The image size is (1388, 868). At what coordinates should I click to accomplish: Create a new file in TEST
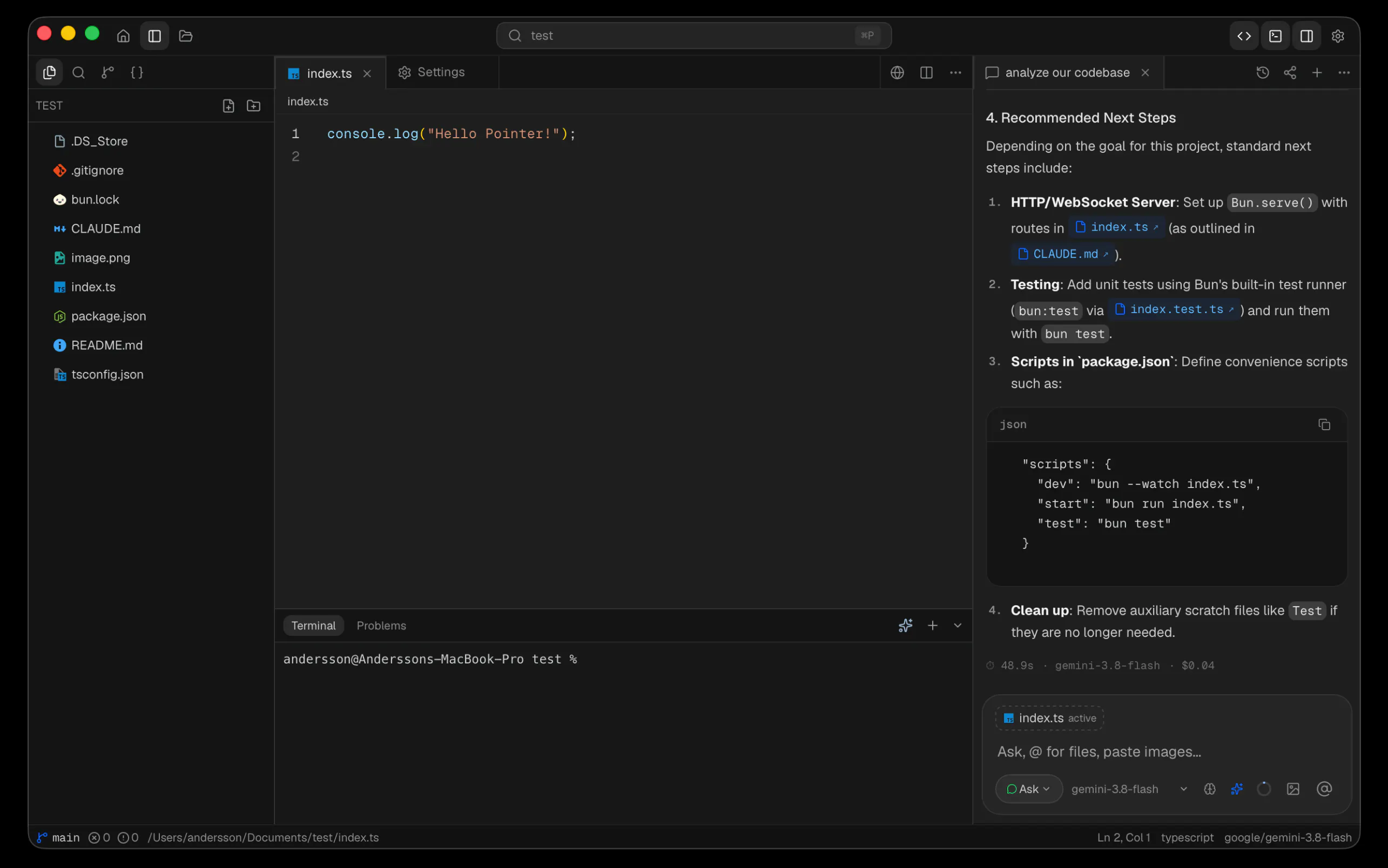(x=228, y=106)
